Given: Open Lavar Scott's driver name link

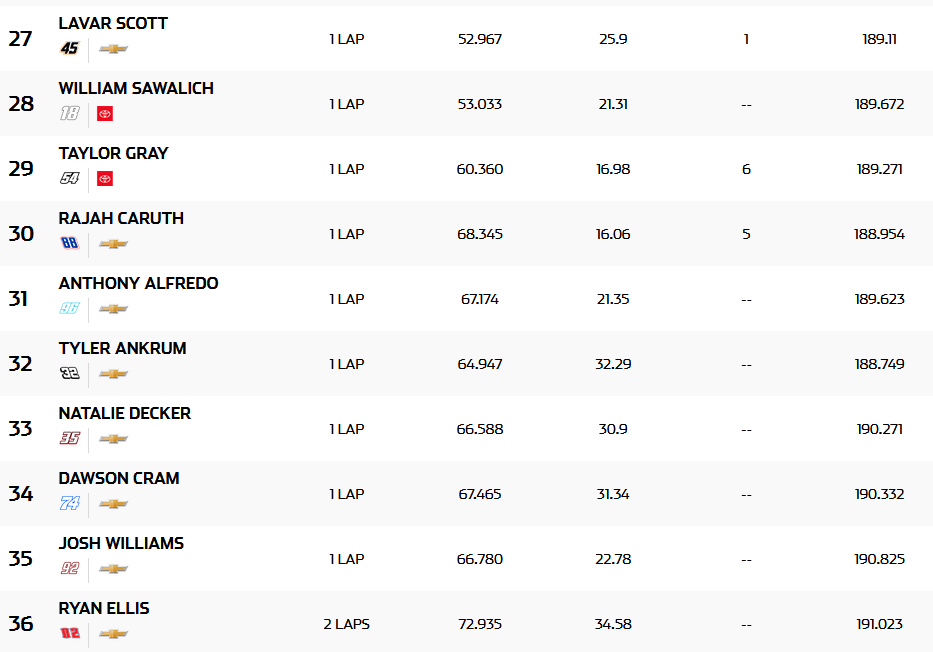Looking at the screenshot, I should [x=113, y=23].
